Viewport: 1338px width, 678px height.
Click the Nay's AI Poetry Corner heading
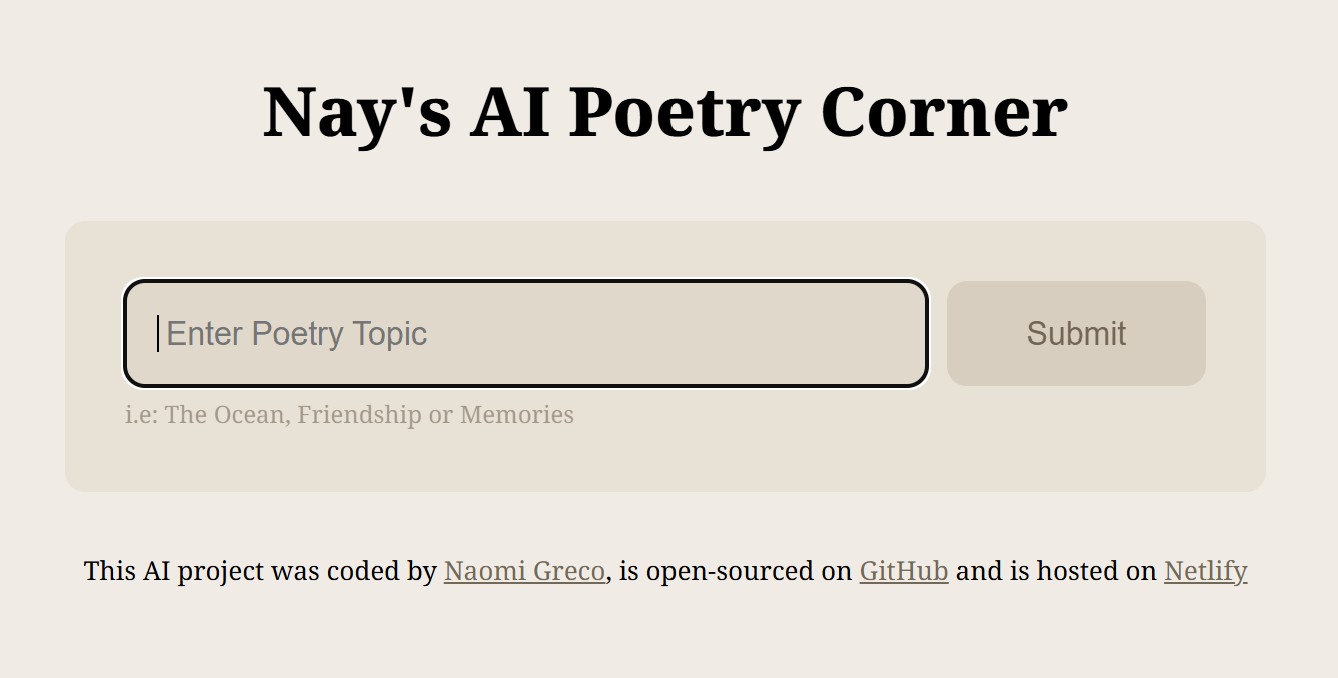pos(665,112)
